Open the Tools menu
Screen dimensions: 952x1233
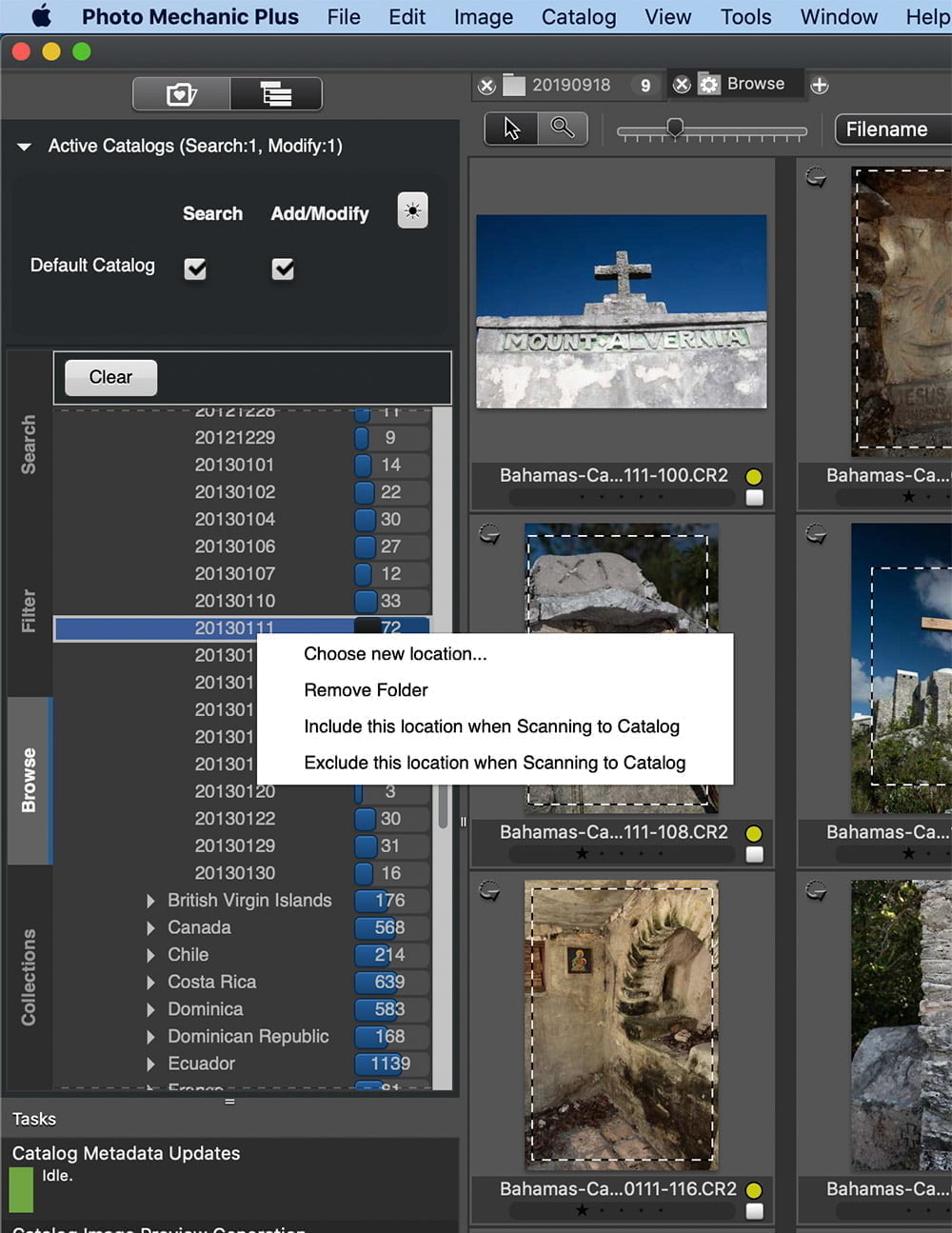[745, 17]
